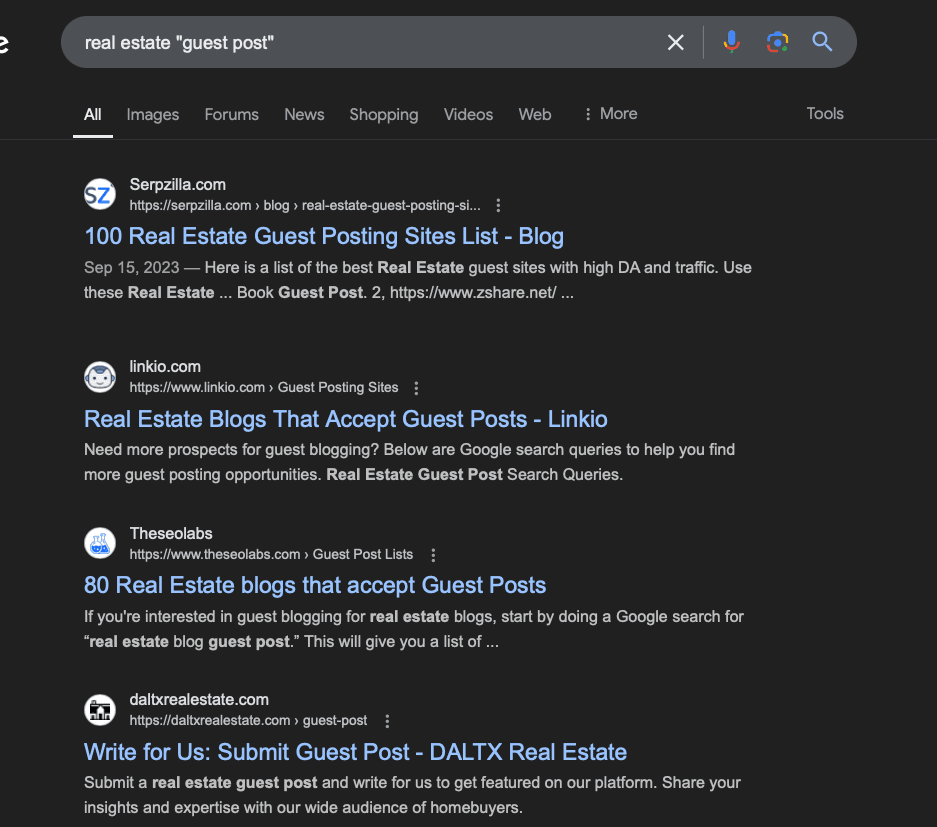Open "100 Real Estate Guest Posting Sites List" link
The width and height of the screenshot is (937, 827).
pos(324,236)
